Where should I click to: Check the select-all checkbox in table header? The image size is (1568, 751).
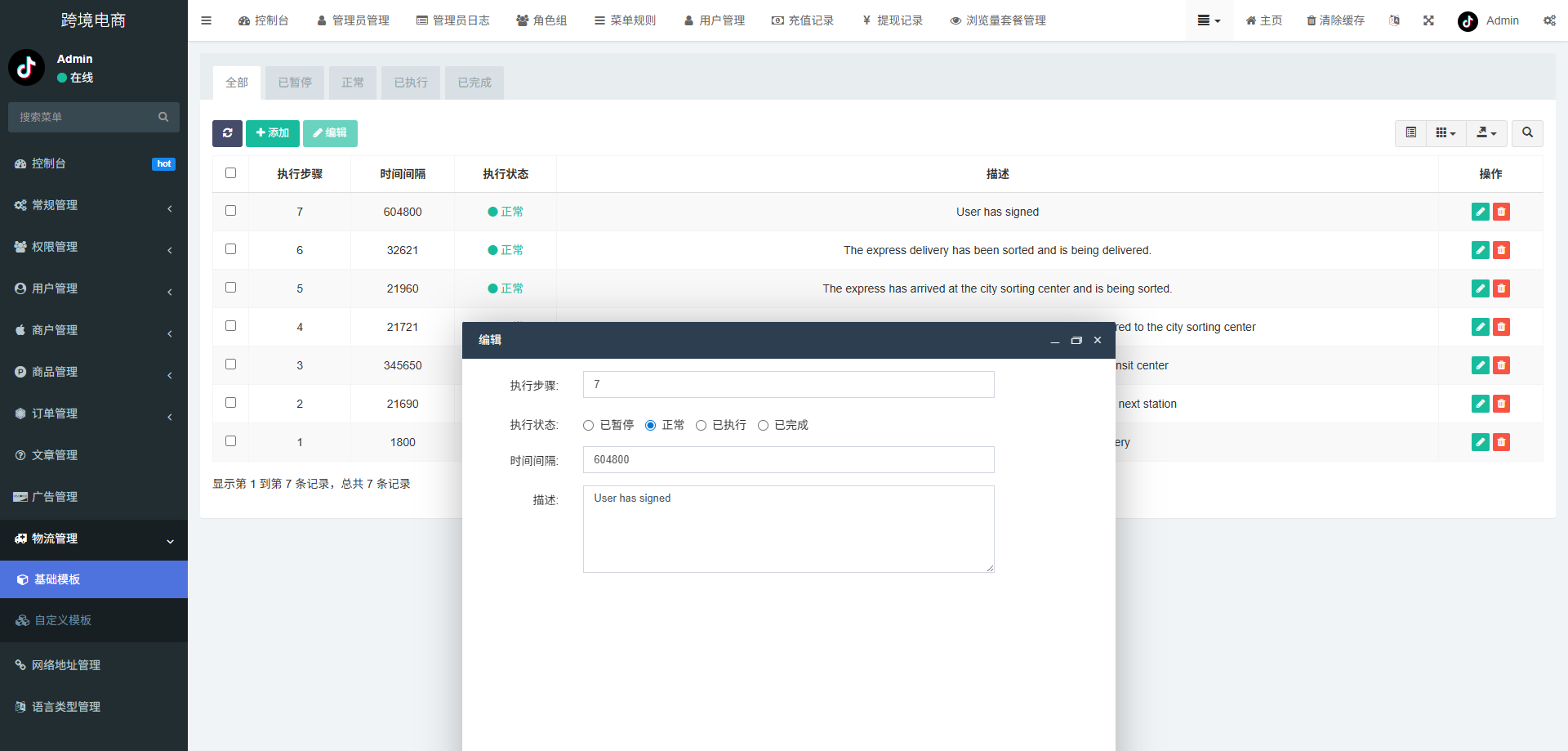point(230,172)
